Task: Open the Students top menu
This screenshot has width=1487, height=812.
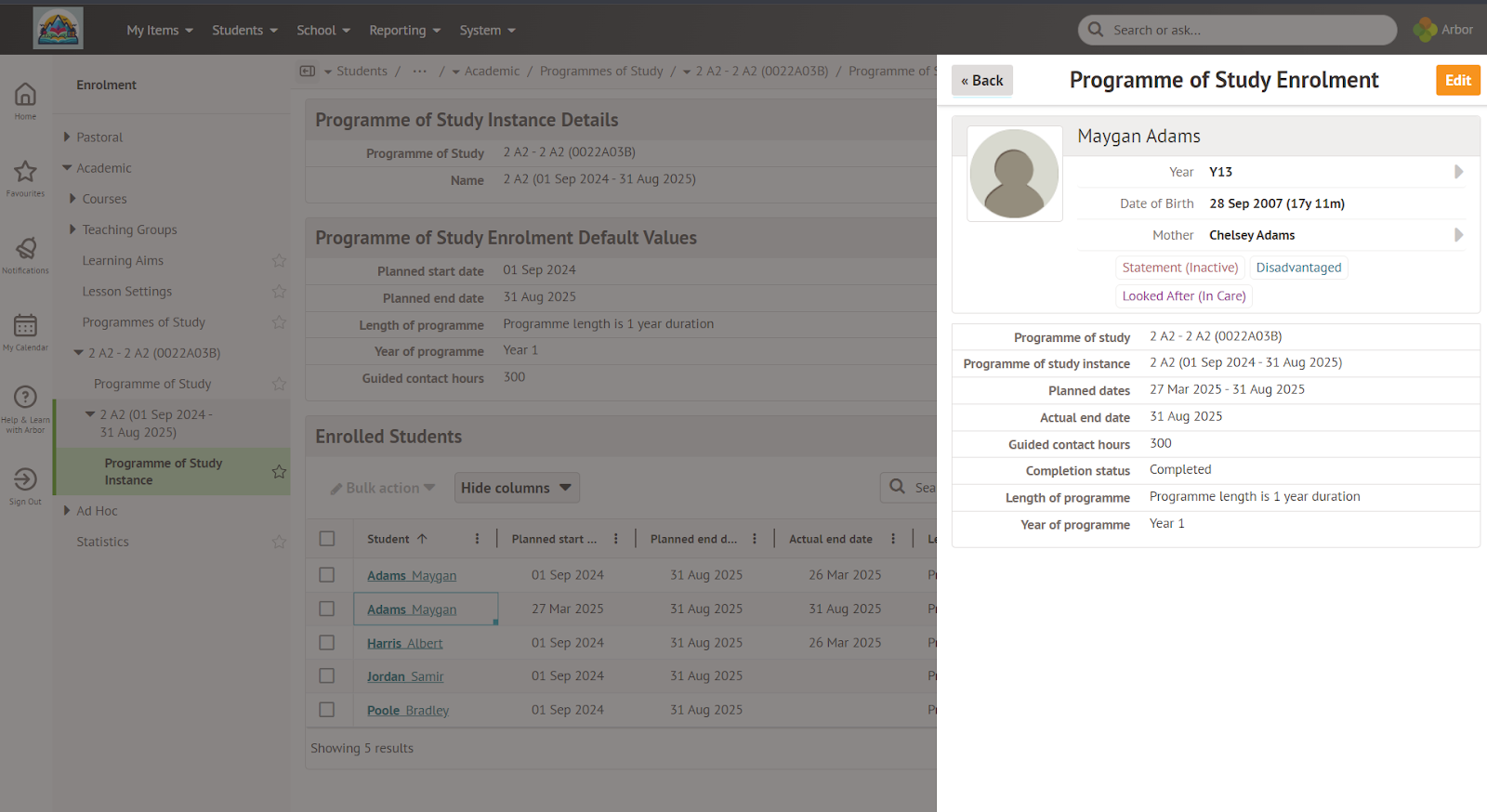Action: 244,31
